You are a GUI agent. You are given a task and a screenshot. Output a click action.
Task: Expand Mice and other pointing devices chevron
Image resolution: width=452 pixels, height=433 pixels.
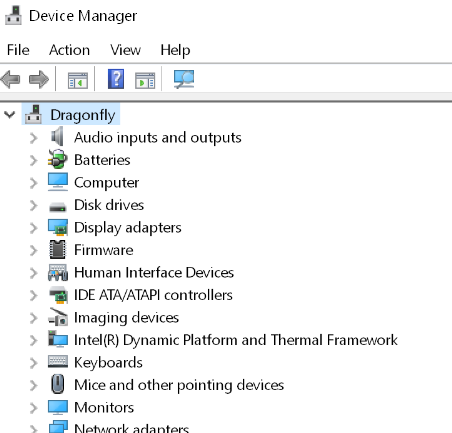click(x=33, y=385)
